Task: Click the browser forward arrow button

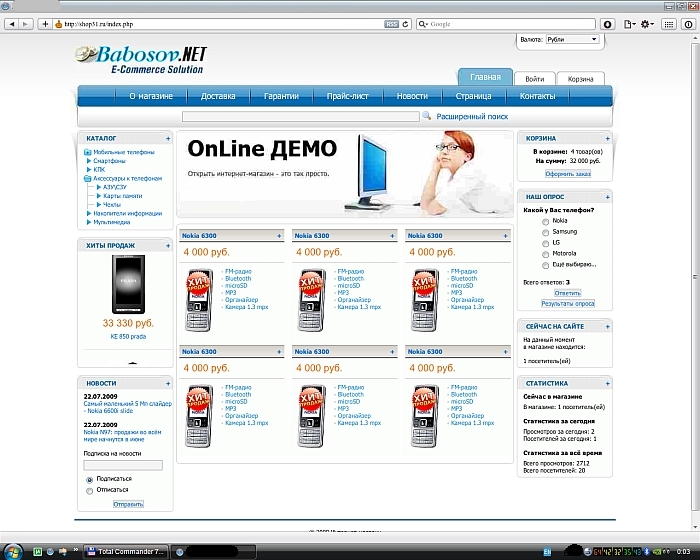Action: point(25,24)
